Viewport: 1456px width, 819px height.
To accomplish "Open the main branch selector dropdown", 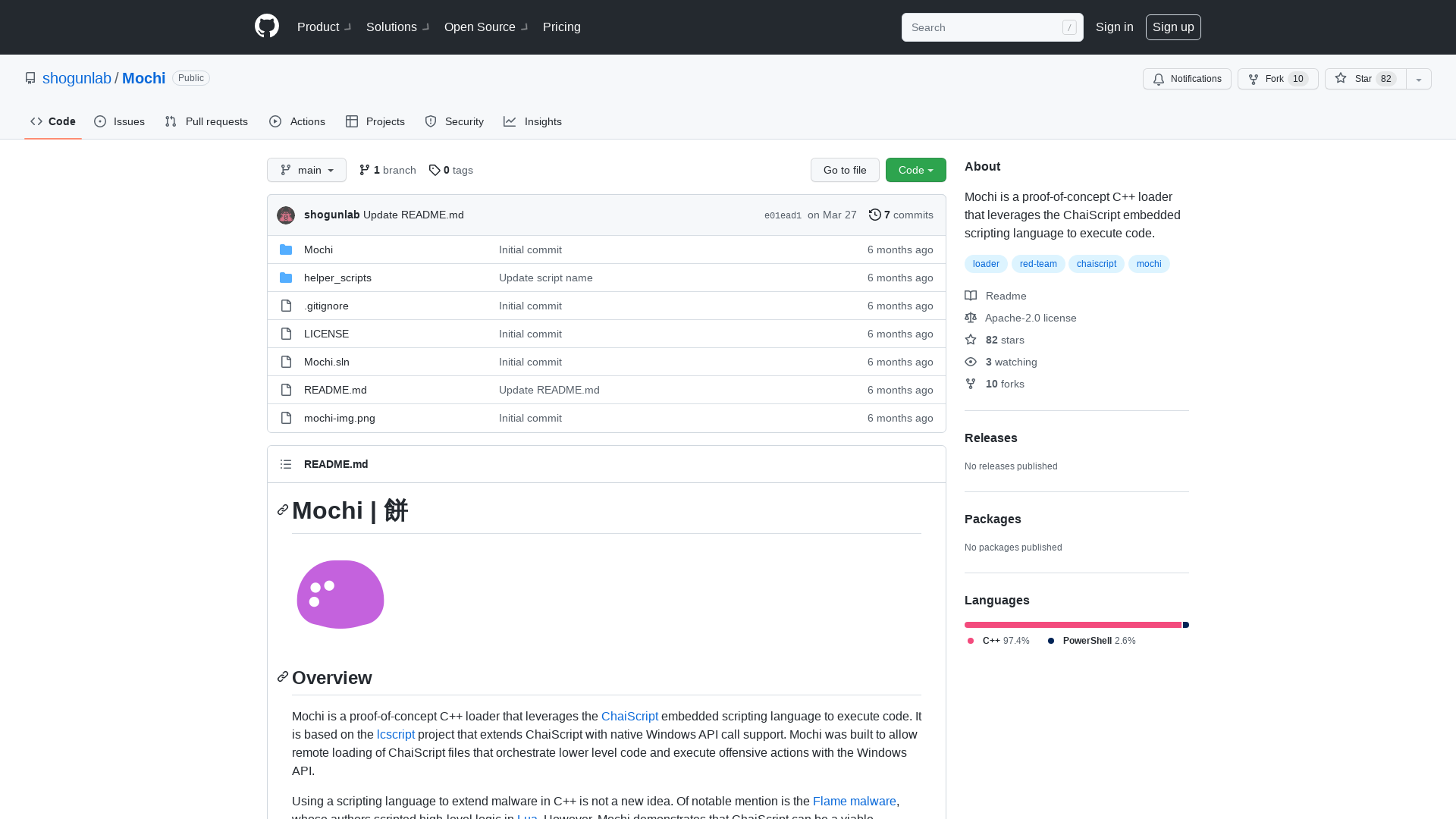I will tap(306, 170).
